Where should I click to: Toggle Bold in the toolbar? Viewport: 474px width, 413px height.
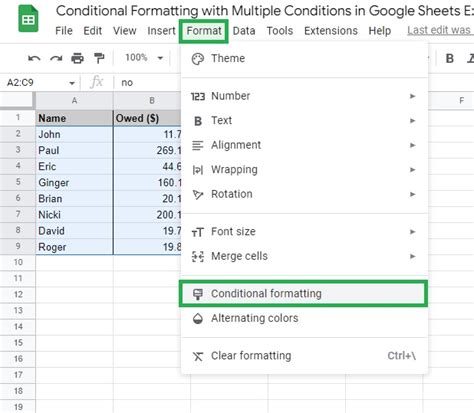click(450, 58)
